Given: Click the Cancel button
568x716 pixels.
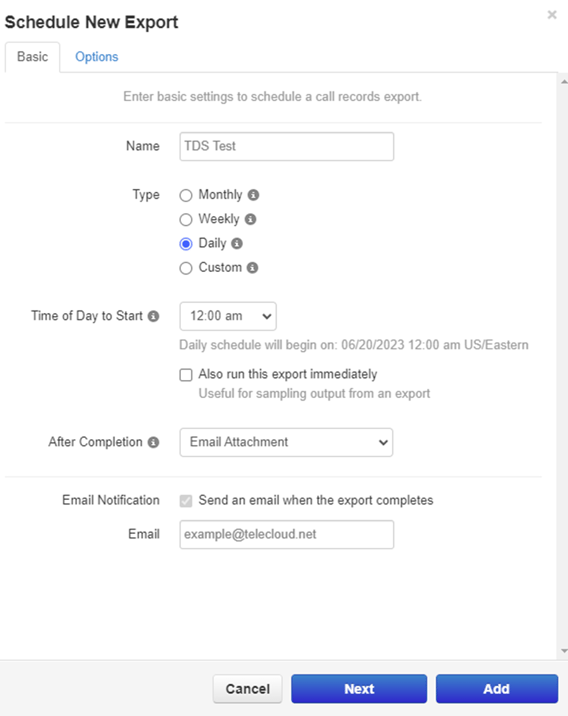Looking at the screenshot, I should [247, 689].
